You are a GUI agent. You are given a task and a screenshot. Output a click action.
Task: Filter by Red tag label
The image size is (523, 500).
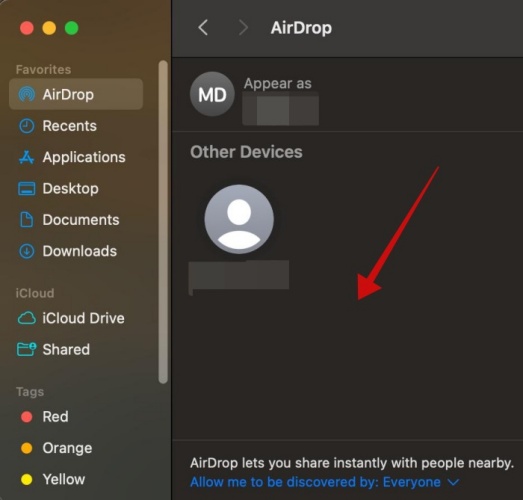coord(55,417)
